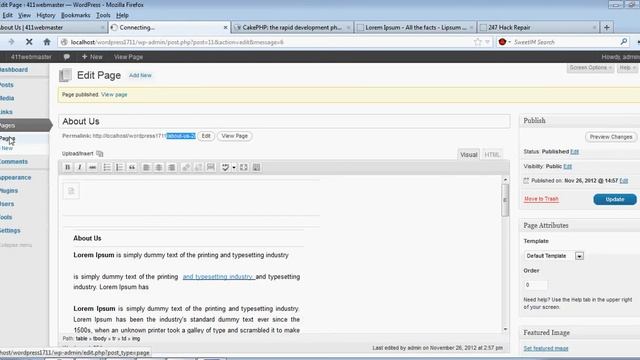The height and width of the screenshot is (360, 640).
Task: Open Appearance in the admin sidebar
Action: pyautogui.click(x=15, y=178)
